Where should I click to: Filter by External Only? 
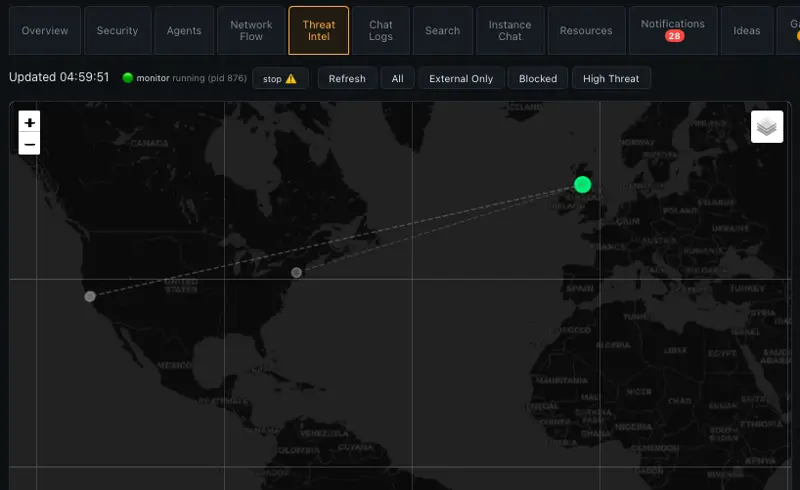pyautogui.click(x=461, y=79)
